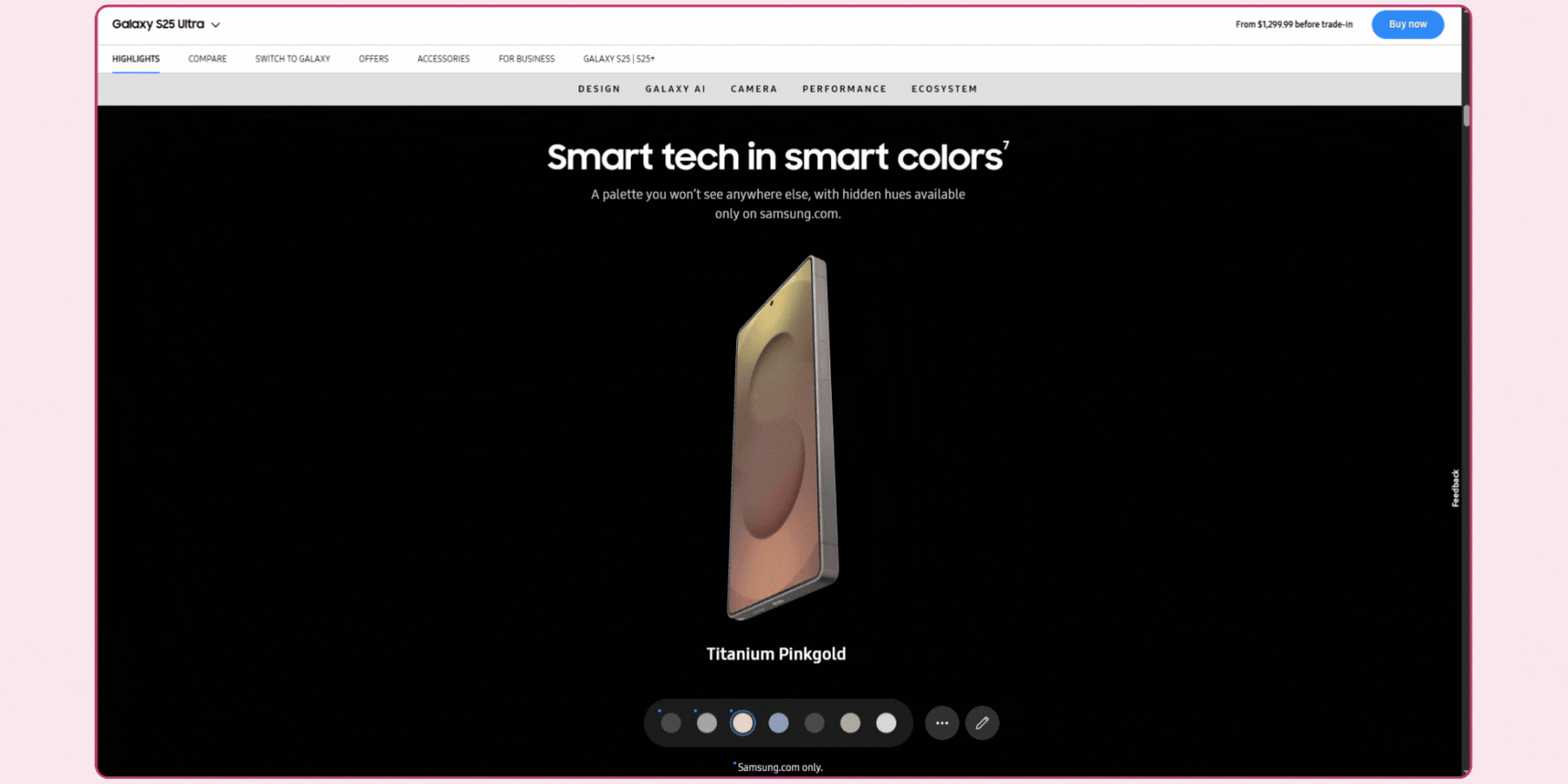Click footnote 7 superscript in heading

click(x=1006, y=145)
